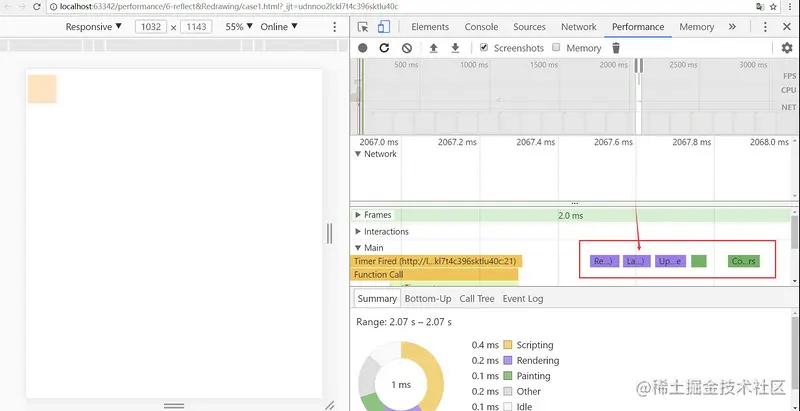Select the unlabeled green paint event

(x=698, y=261)
